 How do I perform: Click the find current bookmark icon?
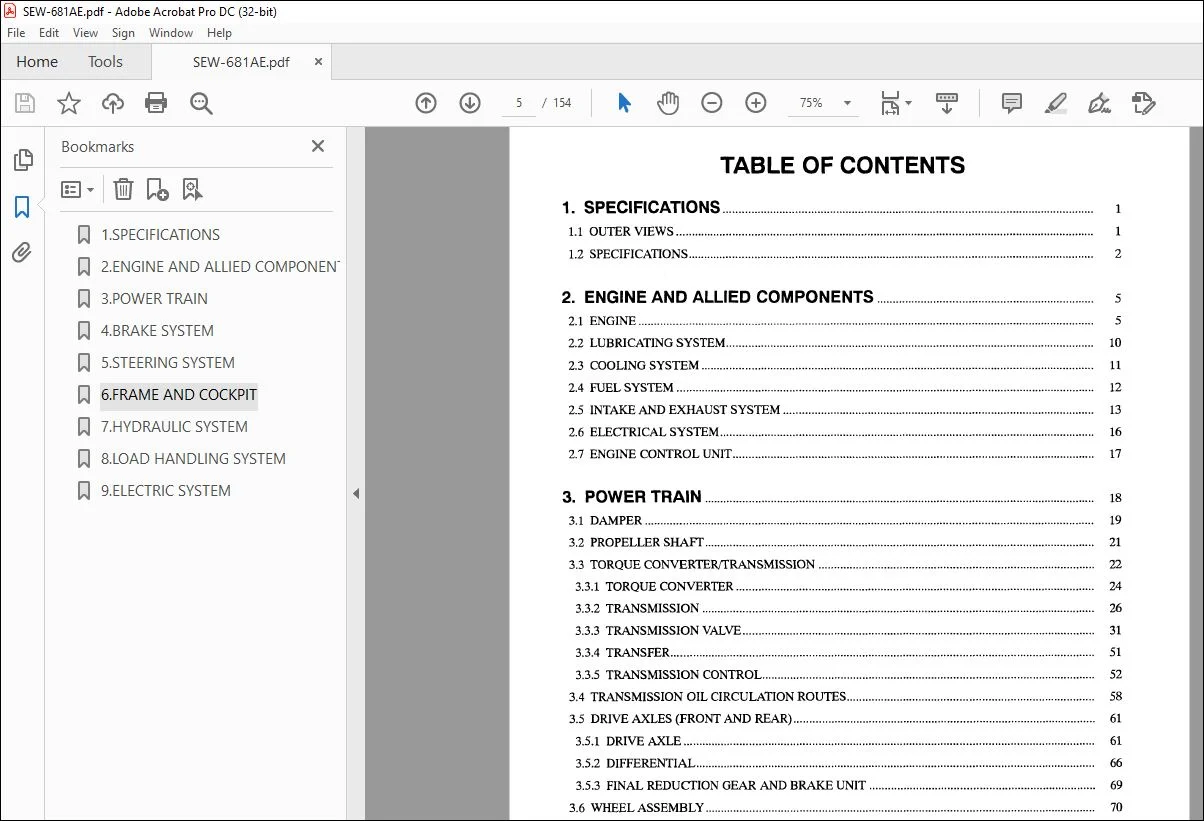[192, 189]
